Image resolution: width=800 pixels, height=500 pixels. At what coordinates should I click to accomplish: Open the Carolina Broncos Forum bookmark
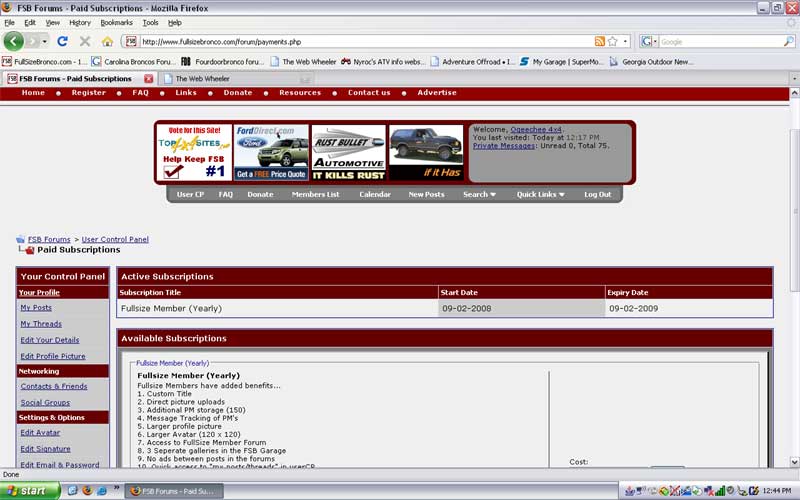pyautogui.click(x=134, y=61)
